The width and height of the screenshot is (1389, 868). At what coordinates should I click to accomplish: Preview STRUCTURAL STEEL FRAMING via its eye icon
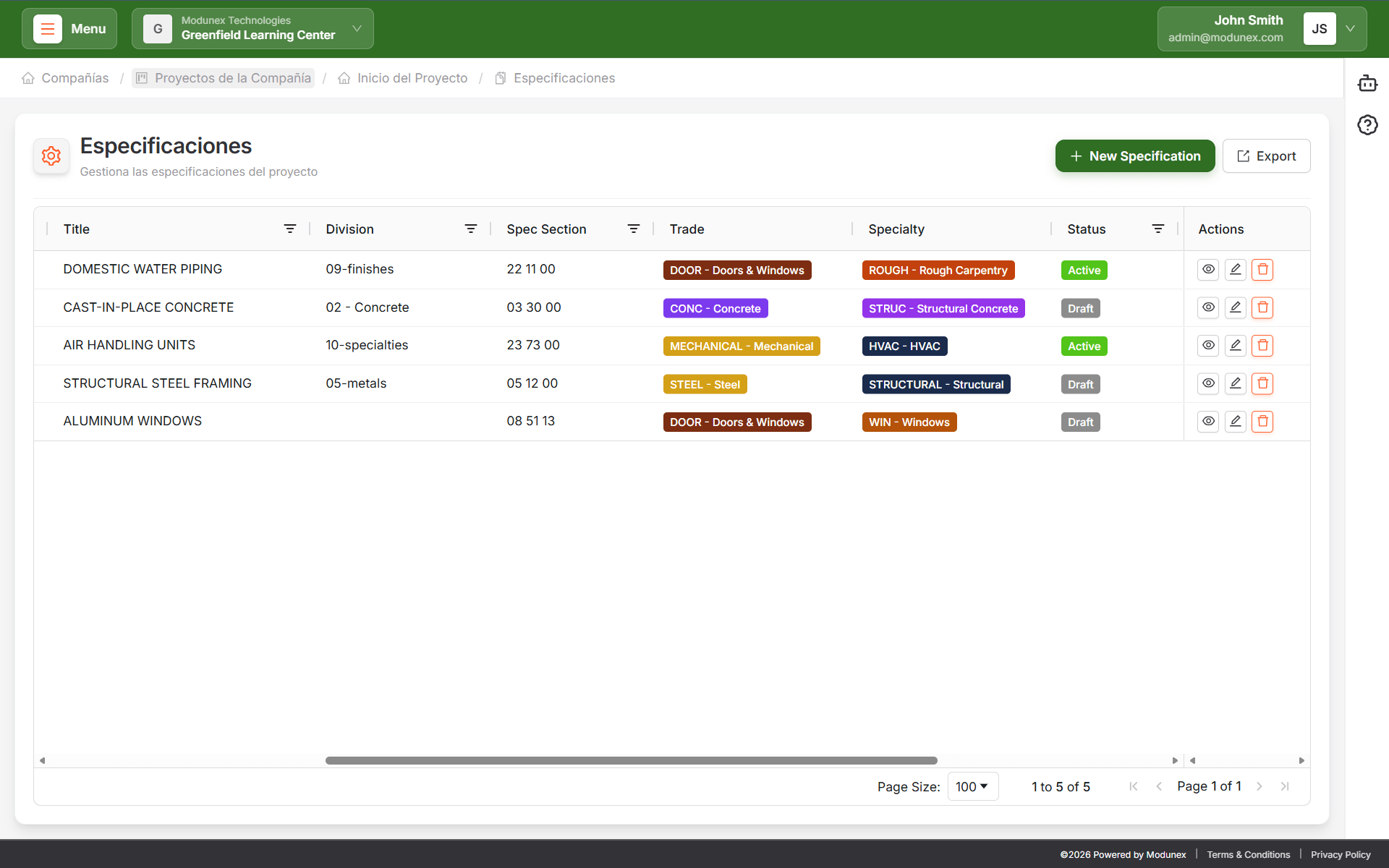point(1208,383)
